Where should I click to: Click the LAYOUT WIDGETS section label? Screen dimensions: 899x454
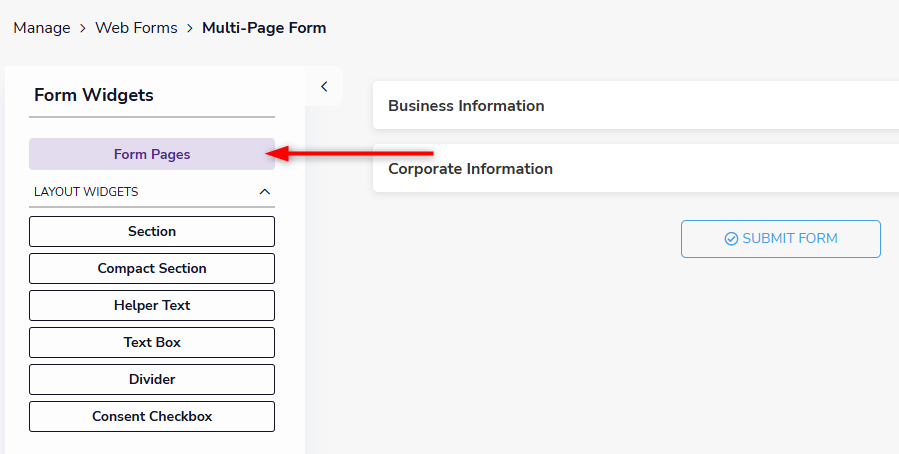click(x=86, y=191)
